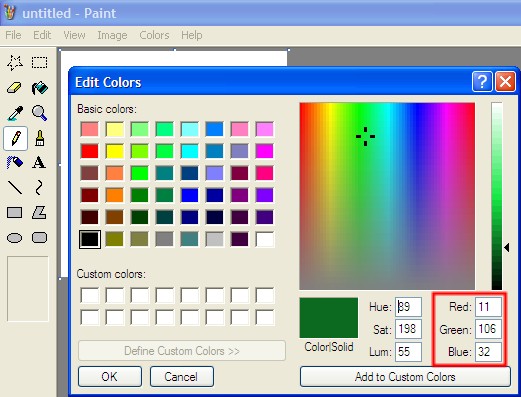The height and width of the screenshot is (397, 521).
Task: Select the Ellipse tool
Action: [x=15, y=238]
